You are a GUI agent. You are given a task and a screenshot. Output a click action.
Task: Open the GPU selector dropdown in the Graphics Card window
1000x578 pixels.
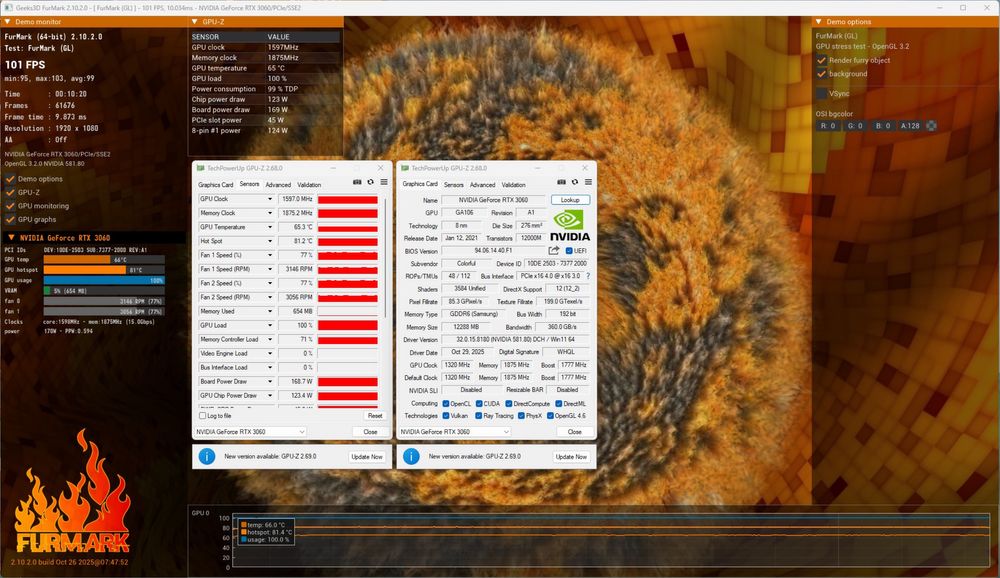[x=455, y=432]
